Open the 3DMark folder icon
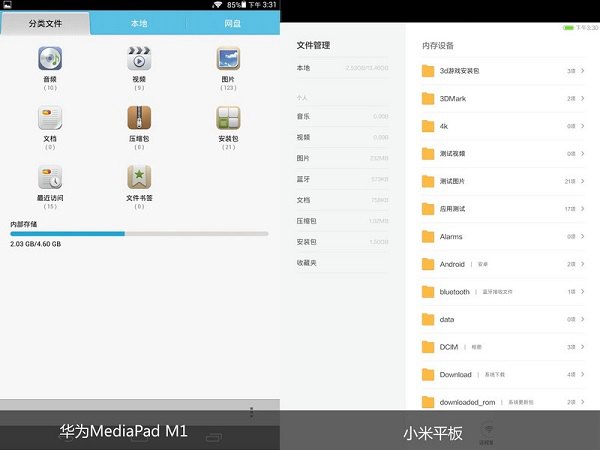The height and width of the screenshot is (450, 600). pyautogui.click(x=428, y=98)
